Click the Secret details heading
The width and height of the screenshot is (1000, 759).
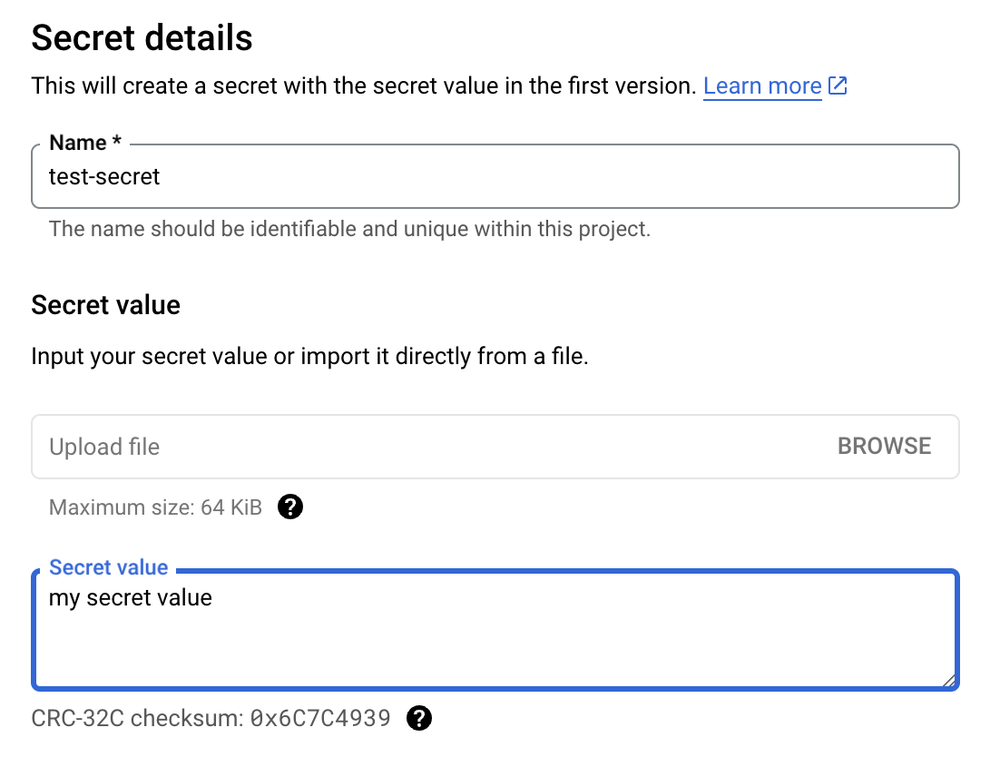tap(142, 38)
